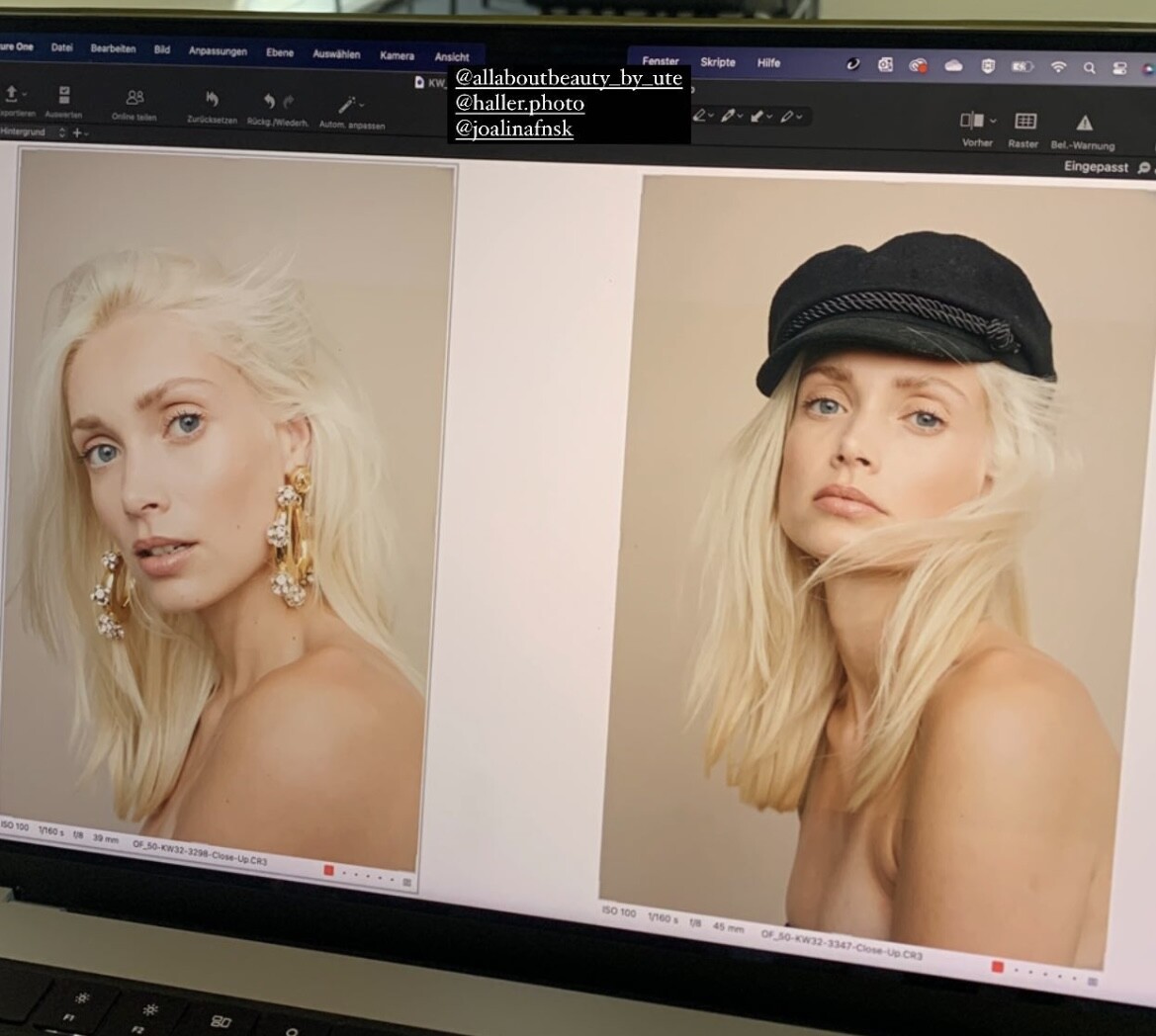Click the zoom magnifier beside Eingepasst
This screenshot has height=1036, width=1156.
1143,169
